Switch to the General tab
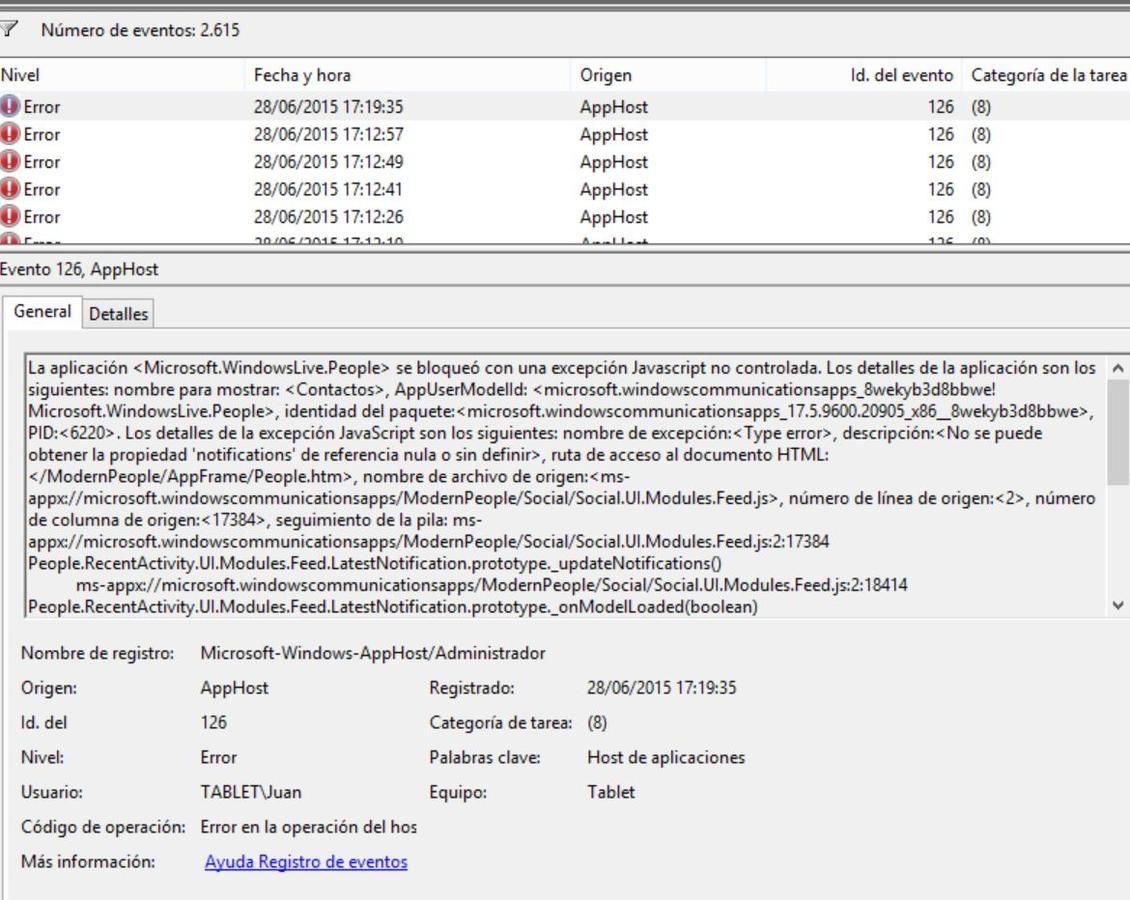The image size is (1130, 900). click(43, 312)
